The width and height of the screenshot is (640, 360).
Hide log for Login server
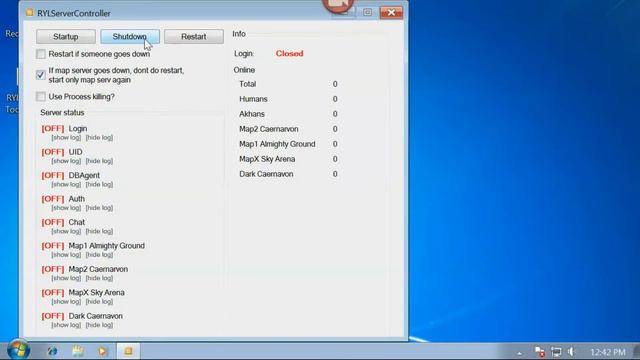pos(99,138)
